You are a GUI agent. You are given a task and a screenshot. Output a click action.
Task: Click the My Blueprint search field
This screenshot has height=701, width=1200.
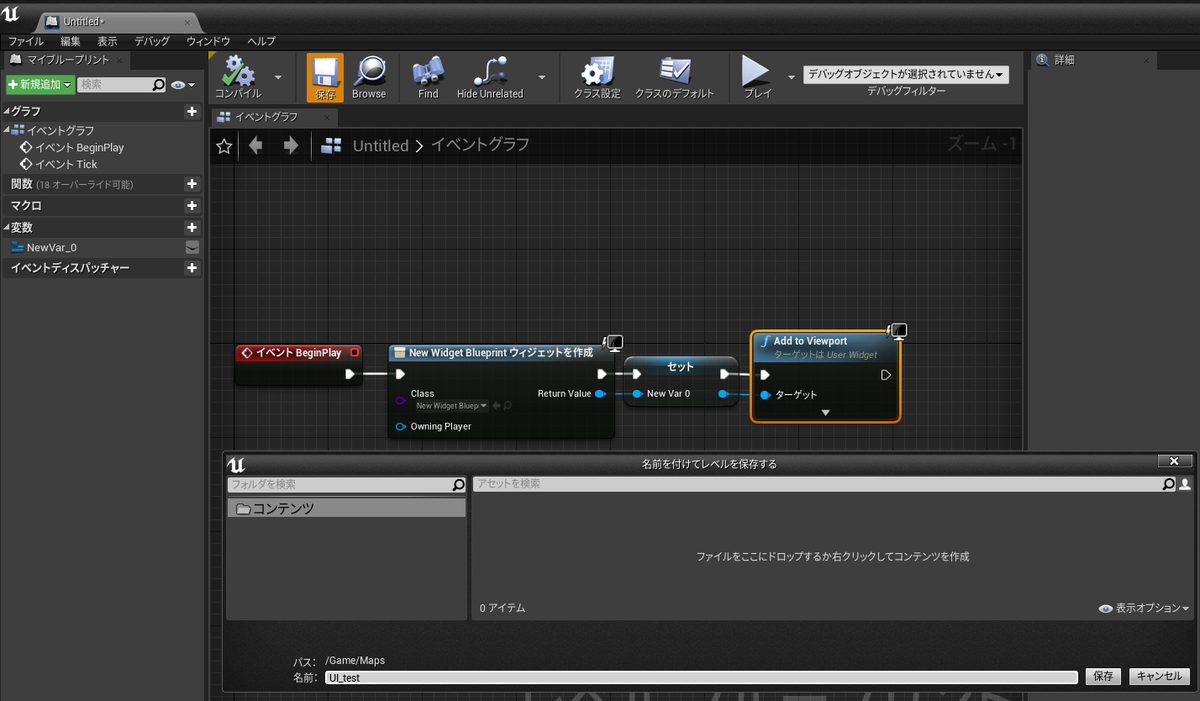(122, 85)
